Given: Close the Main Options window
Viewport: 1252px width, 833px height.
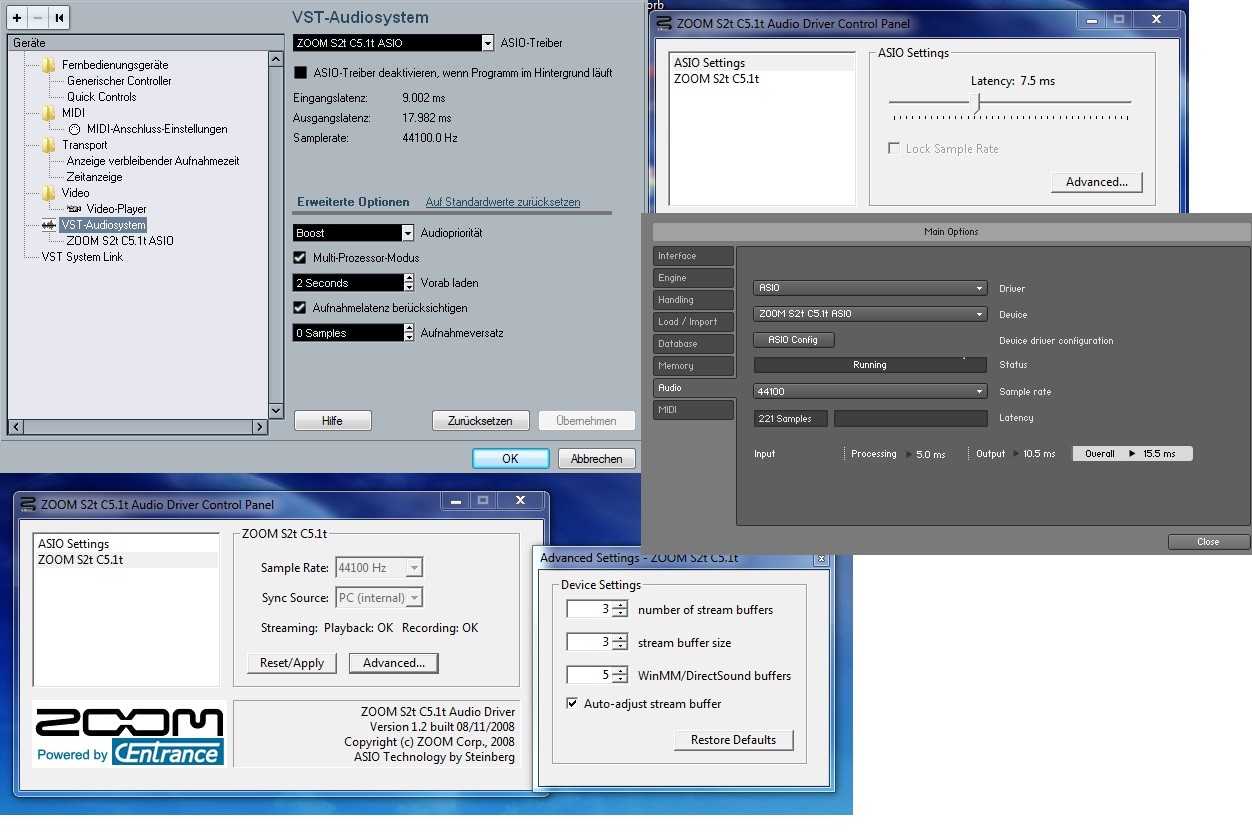Looking at the screenshot, I should click(1208, 542).
